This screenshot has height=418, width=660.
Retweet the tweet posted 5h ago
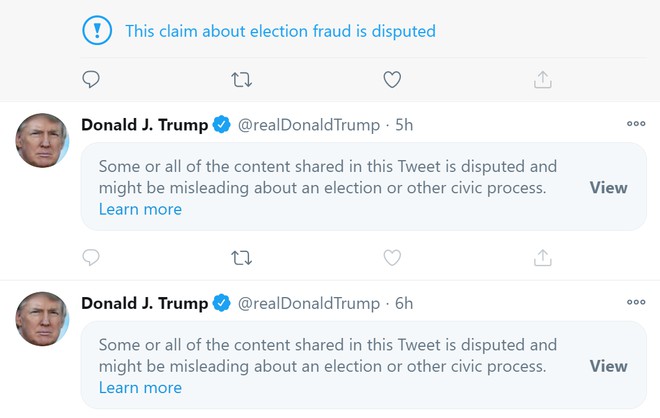click(241, 258)
